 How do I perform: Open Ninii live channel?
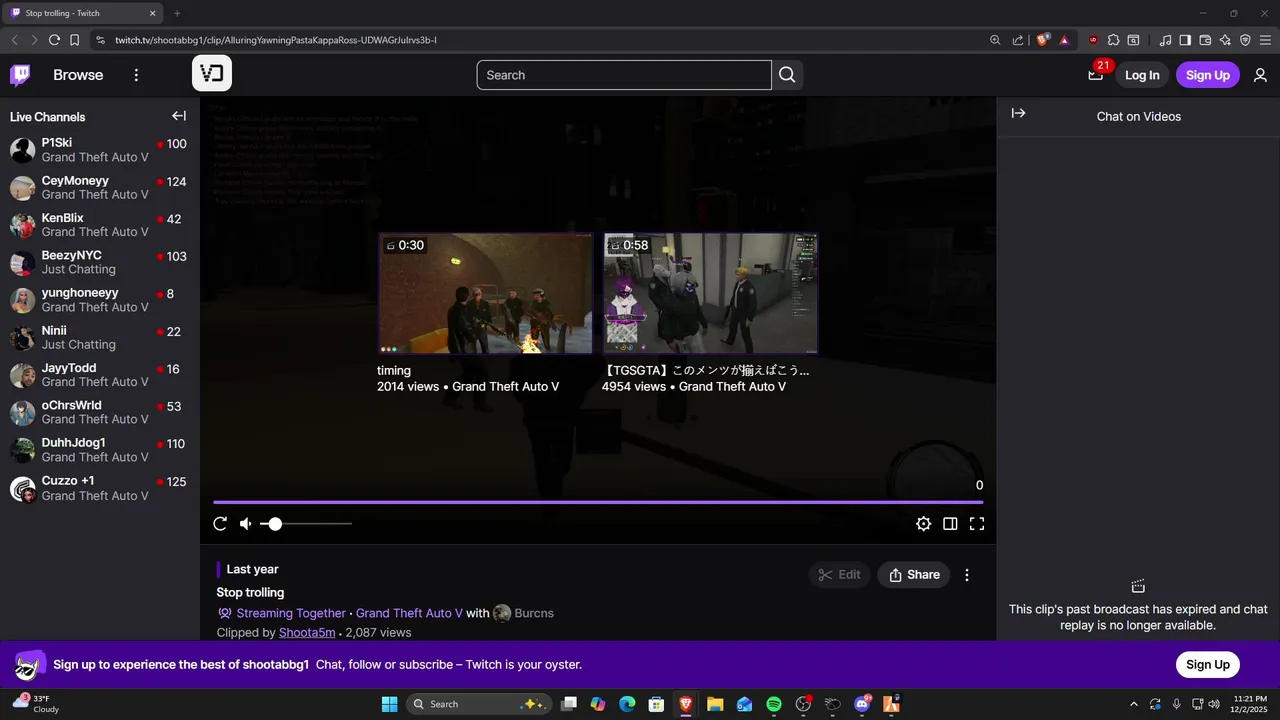click(x=100, y=338)
